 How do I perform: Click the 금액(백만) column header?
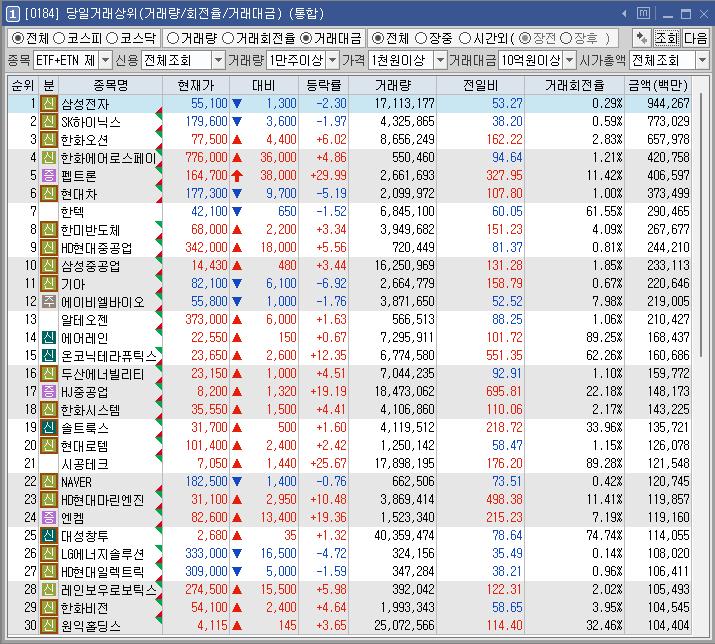[658, 85]
